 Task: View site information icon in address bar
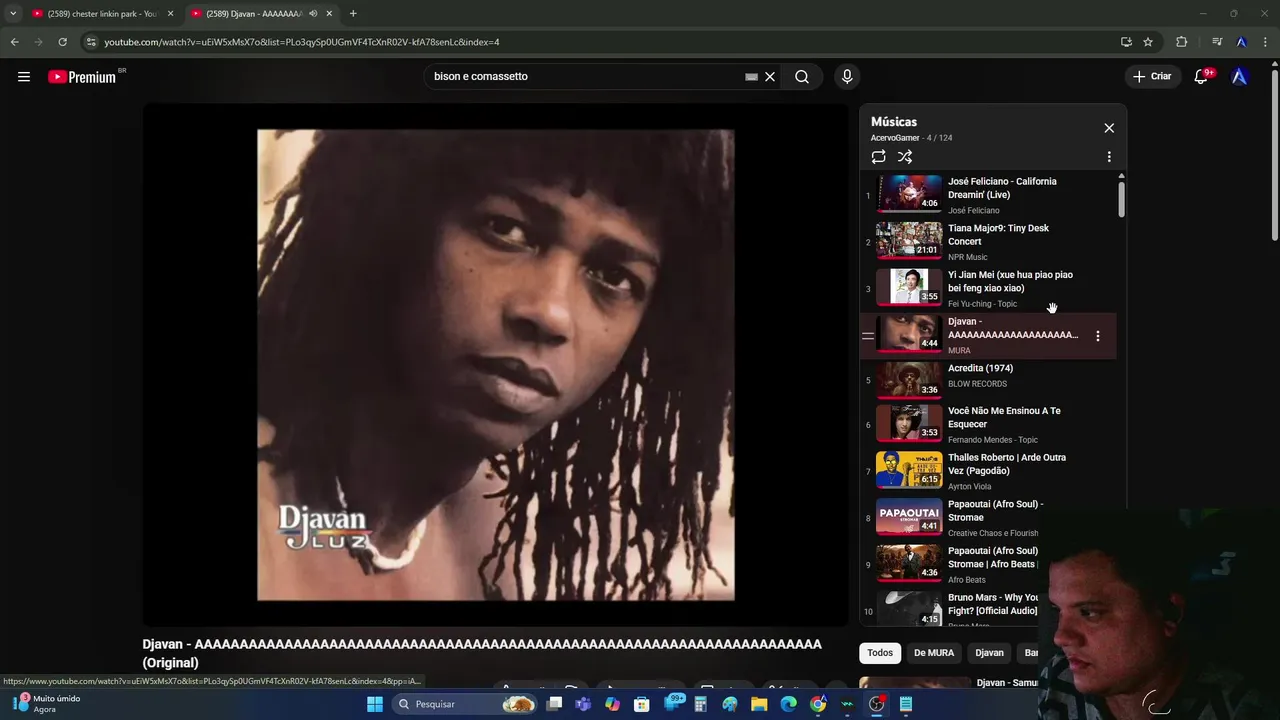click(91, 42)
